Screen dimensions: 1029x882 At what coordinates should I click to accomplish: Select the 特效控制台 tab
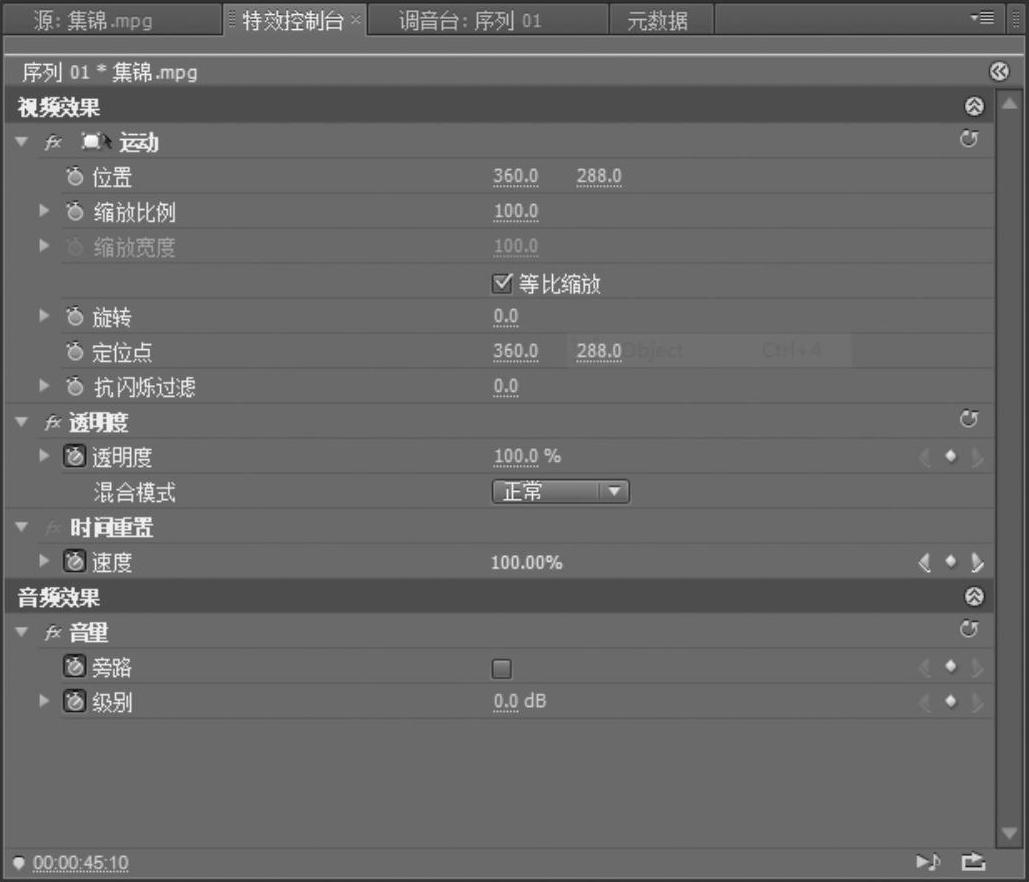click(293, 21)
